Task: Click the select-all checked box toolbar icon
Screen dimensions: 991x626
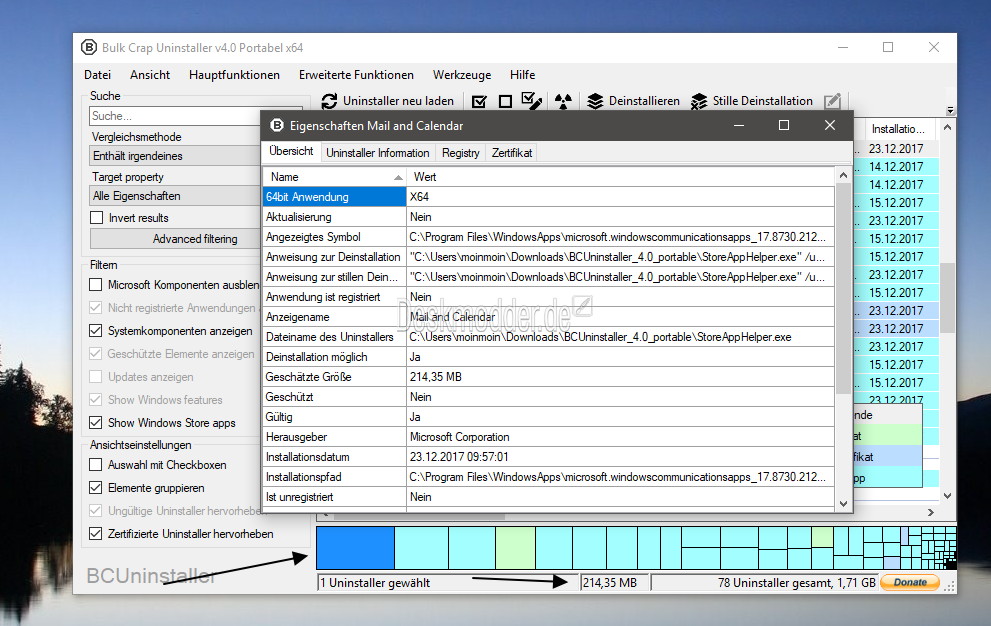Action: point(479,101)
